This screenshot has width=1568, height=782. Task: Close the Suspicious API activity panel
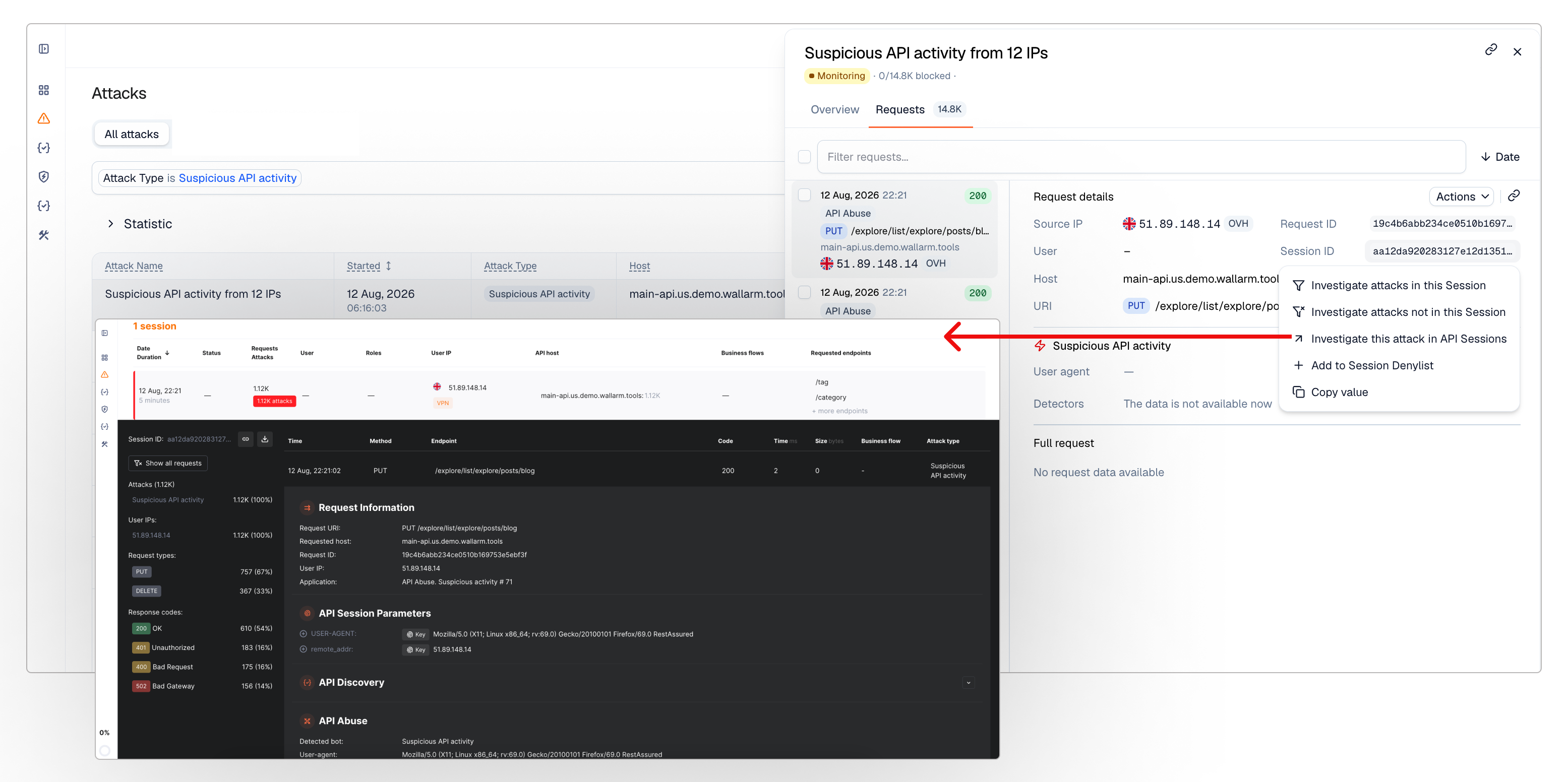(x=1518, y=52)
